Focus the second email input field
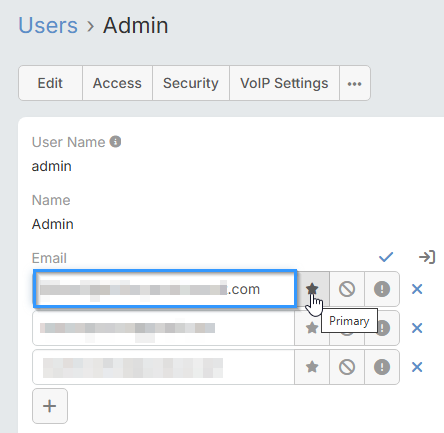Screen dimensions: 444x433 point(163,328)
